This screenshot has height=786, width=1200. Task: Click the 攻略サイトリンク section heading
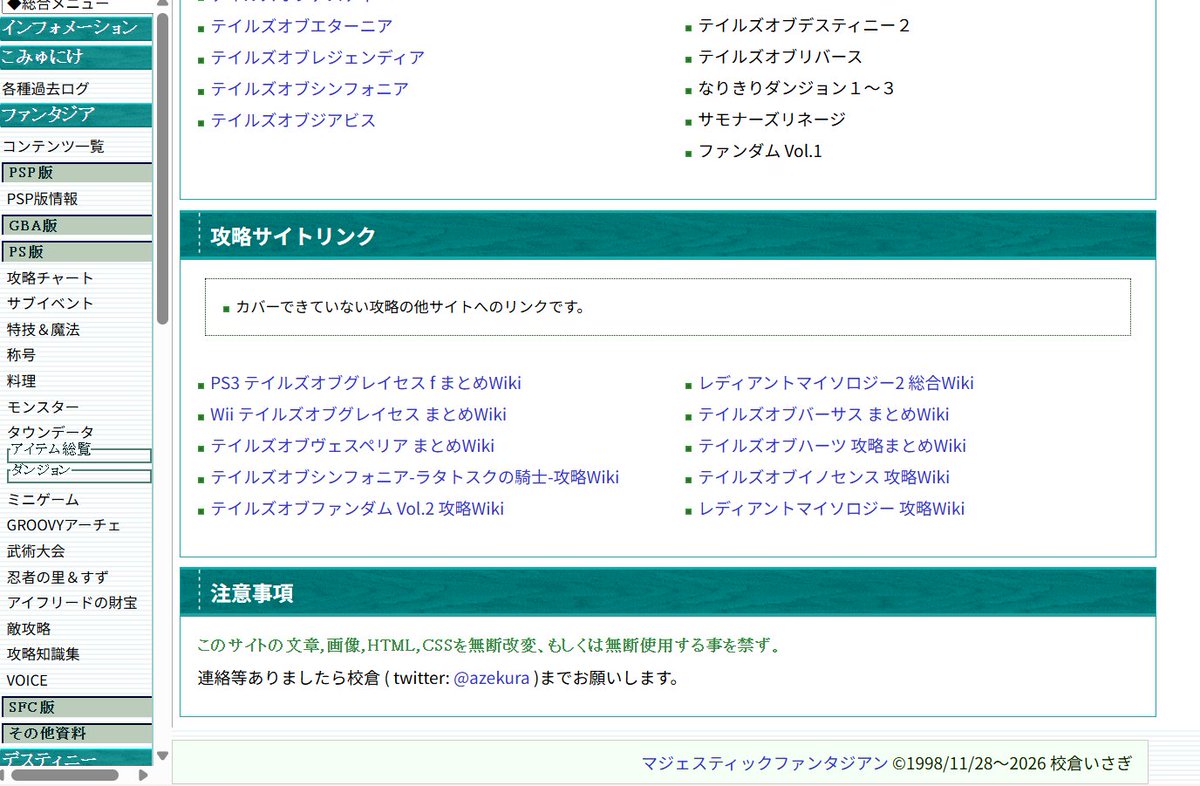(293, 236)
